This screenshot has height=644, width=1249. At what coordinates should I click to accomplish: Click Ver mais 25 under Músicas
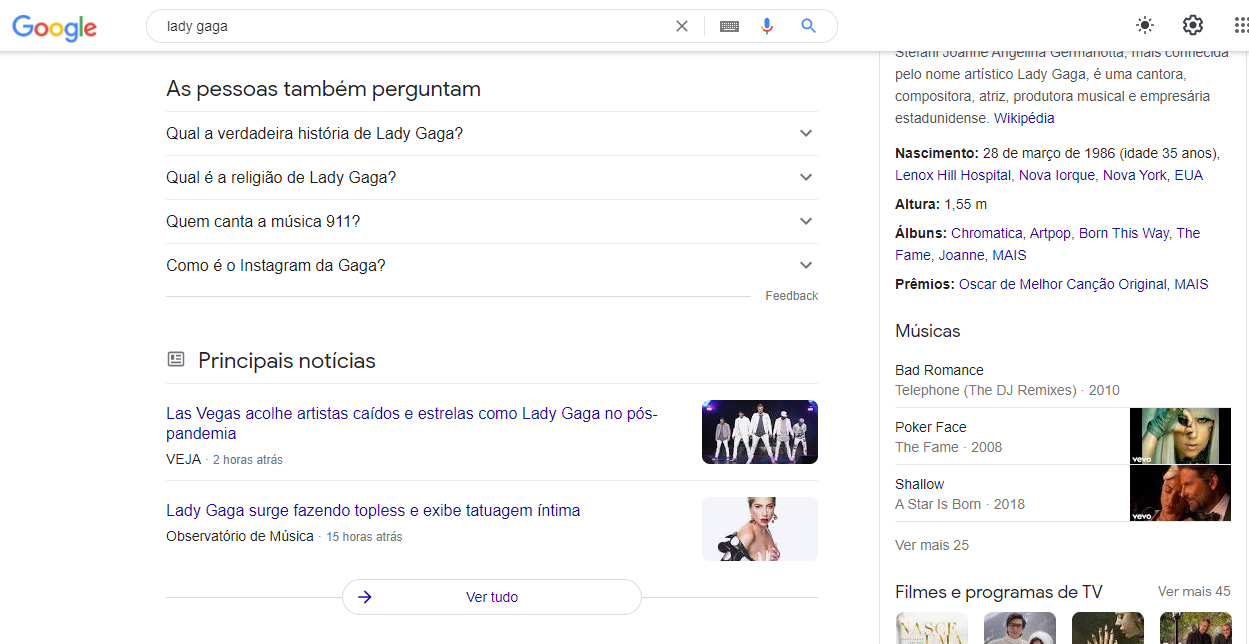(x=932, y=545)
